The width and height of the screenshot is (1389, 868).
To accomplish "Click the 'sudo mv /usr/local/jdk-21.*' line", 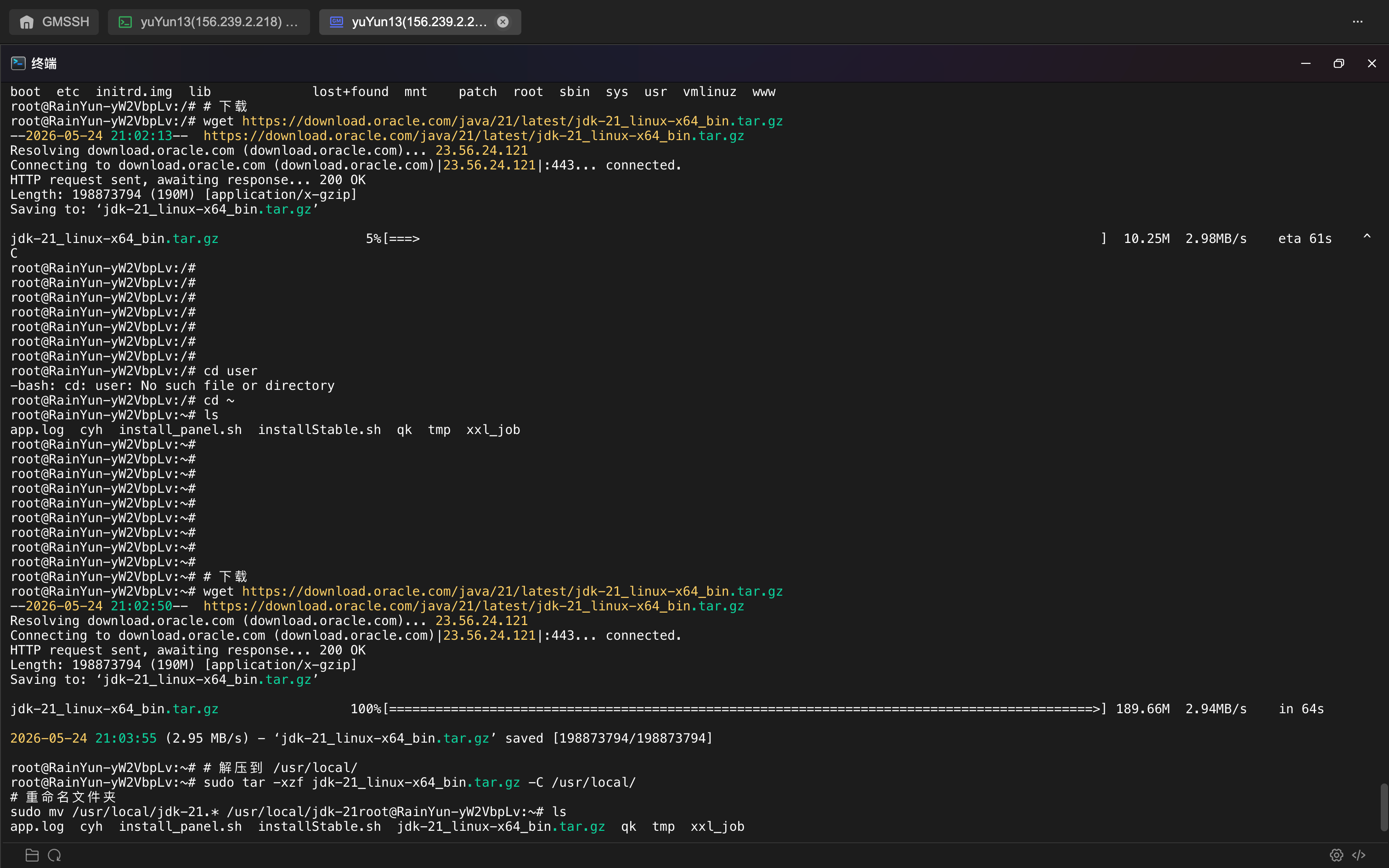I will (x=200, y=812).
